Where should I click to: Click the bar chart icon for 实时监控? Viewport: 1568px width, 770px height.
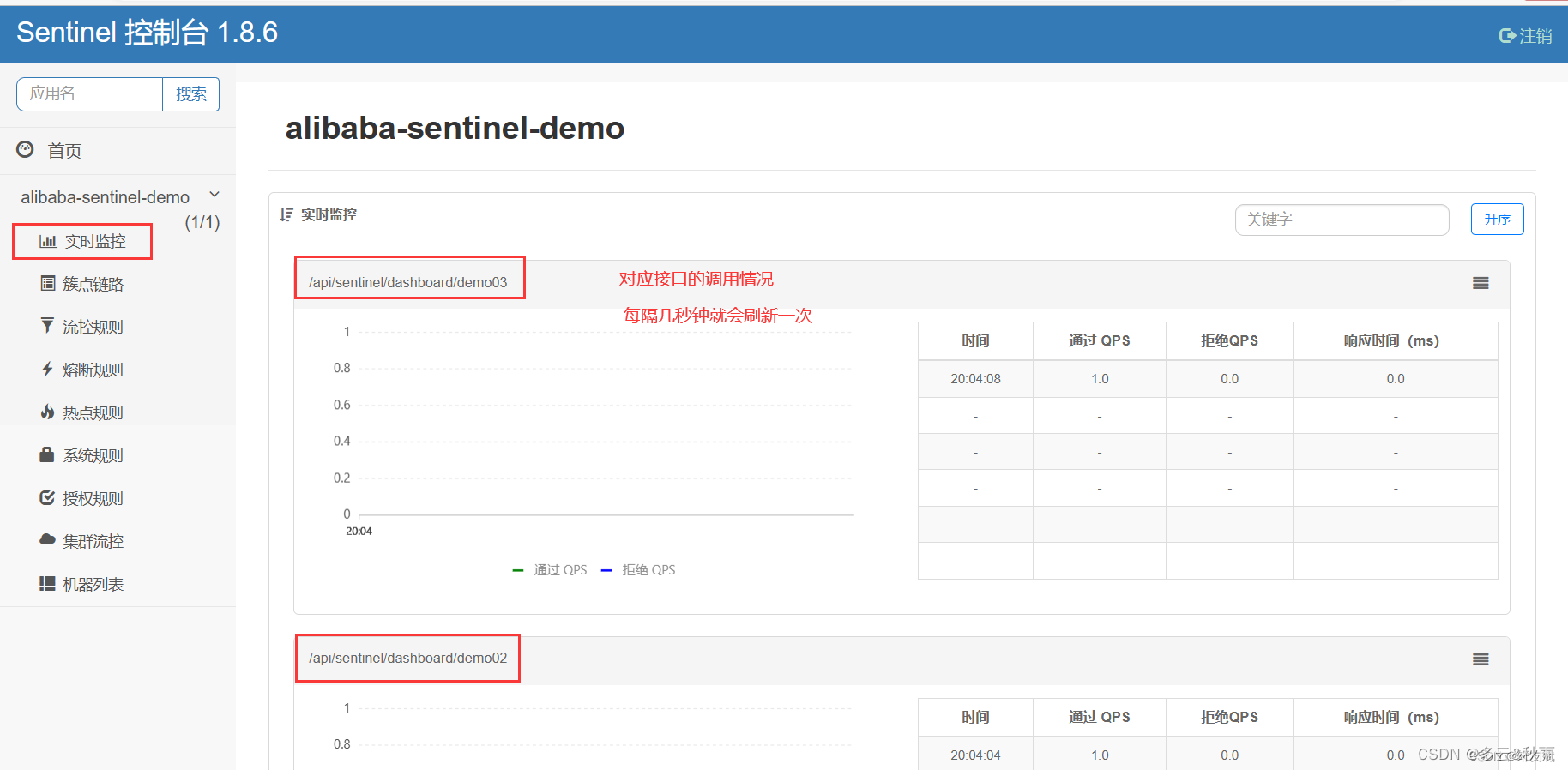[48, 242]
